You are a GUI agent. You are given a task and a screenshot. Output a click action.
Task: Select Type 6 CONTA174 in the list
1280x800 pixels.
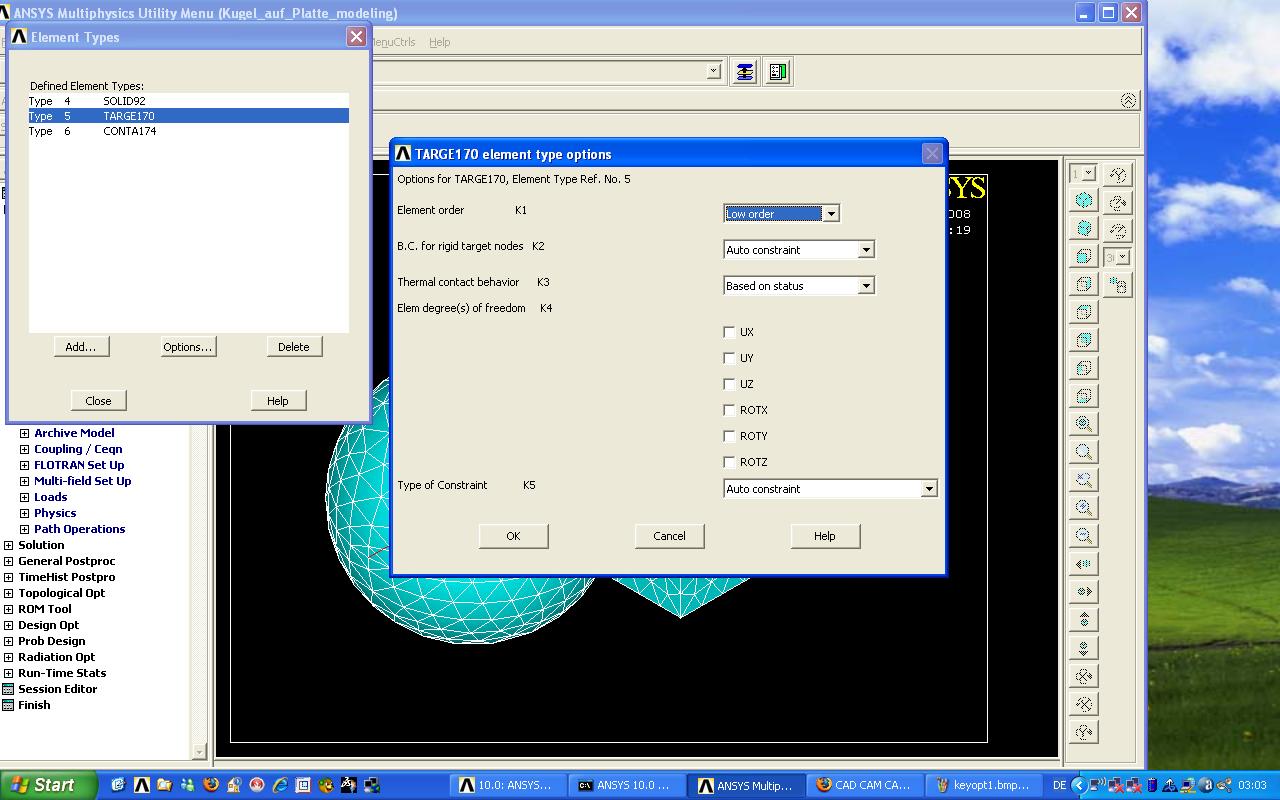coord(188,131)
